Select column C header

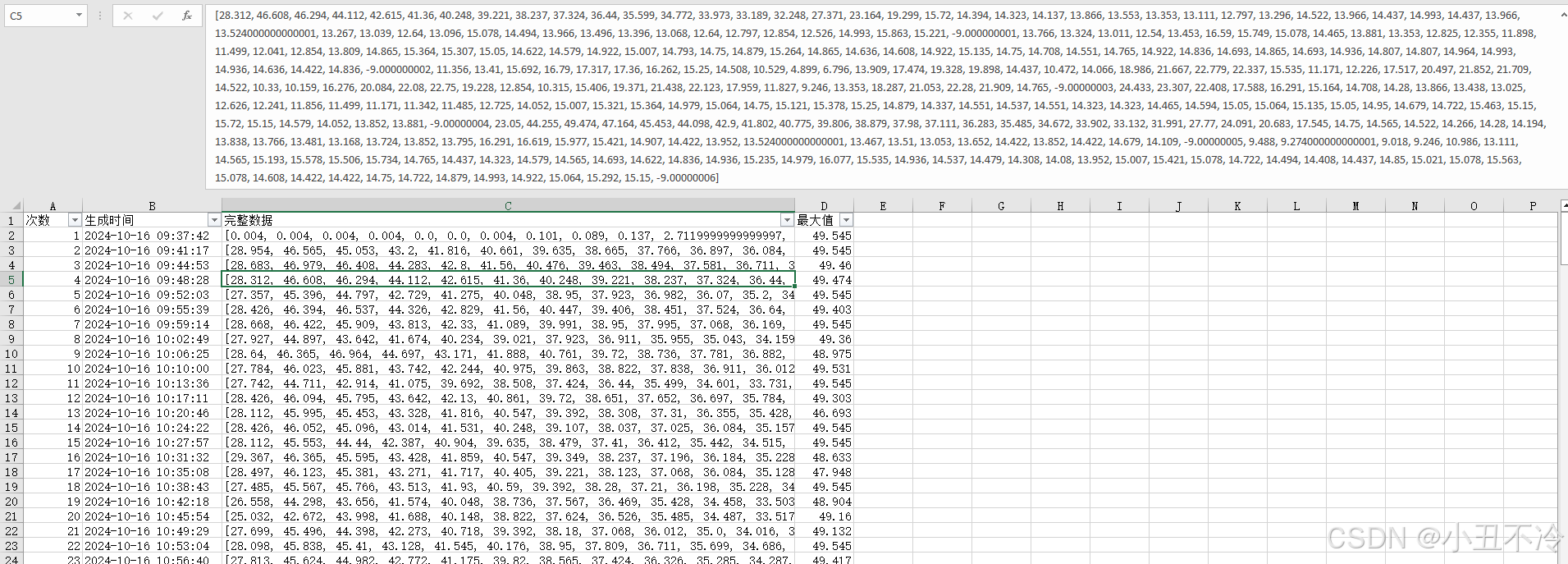click(508, 206)
